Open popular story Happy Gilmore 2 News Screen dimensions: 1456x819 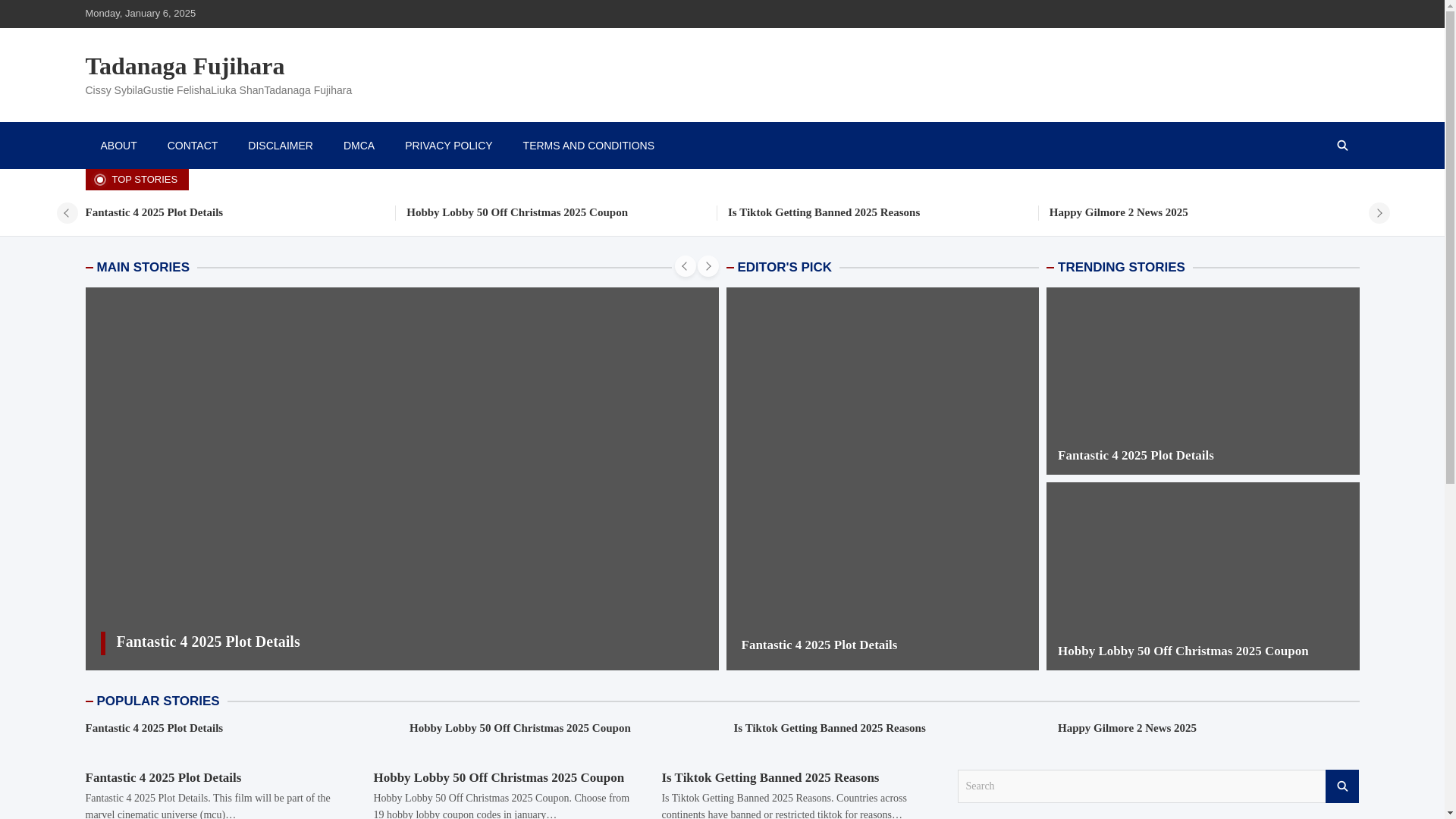point(1127,728)
